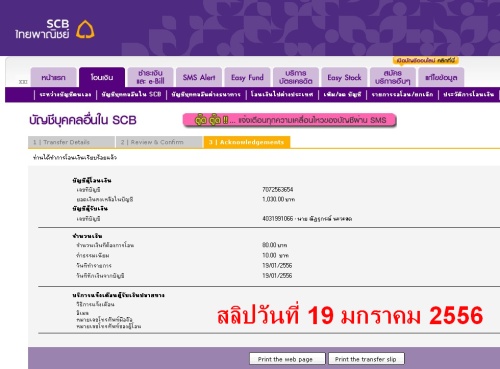Click the SCB logo in the header
500x369 pixels.
(55, 29)
